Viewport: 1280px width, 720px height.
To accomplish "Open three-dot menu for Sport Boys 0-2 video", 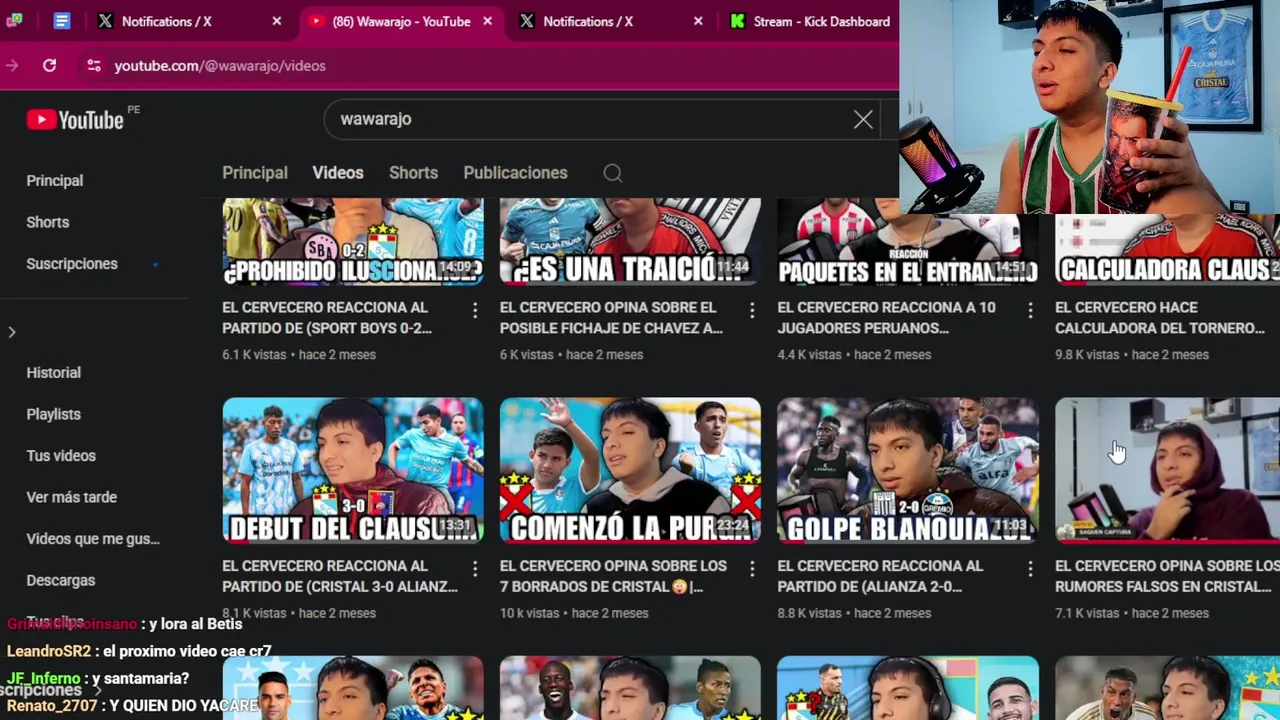I will coord(475,311).
